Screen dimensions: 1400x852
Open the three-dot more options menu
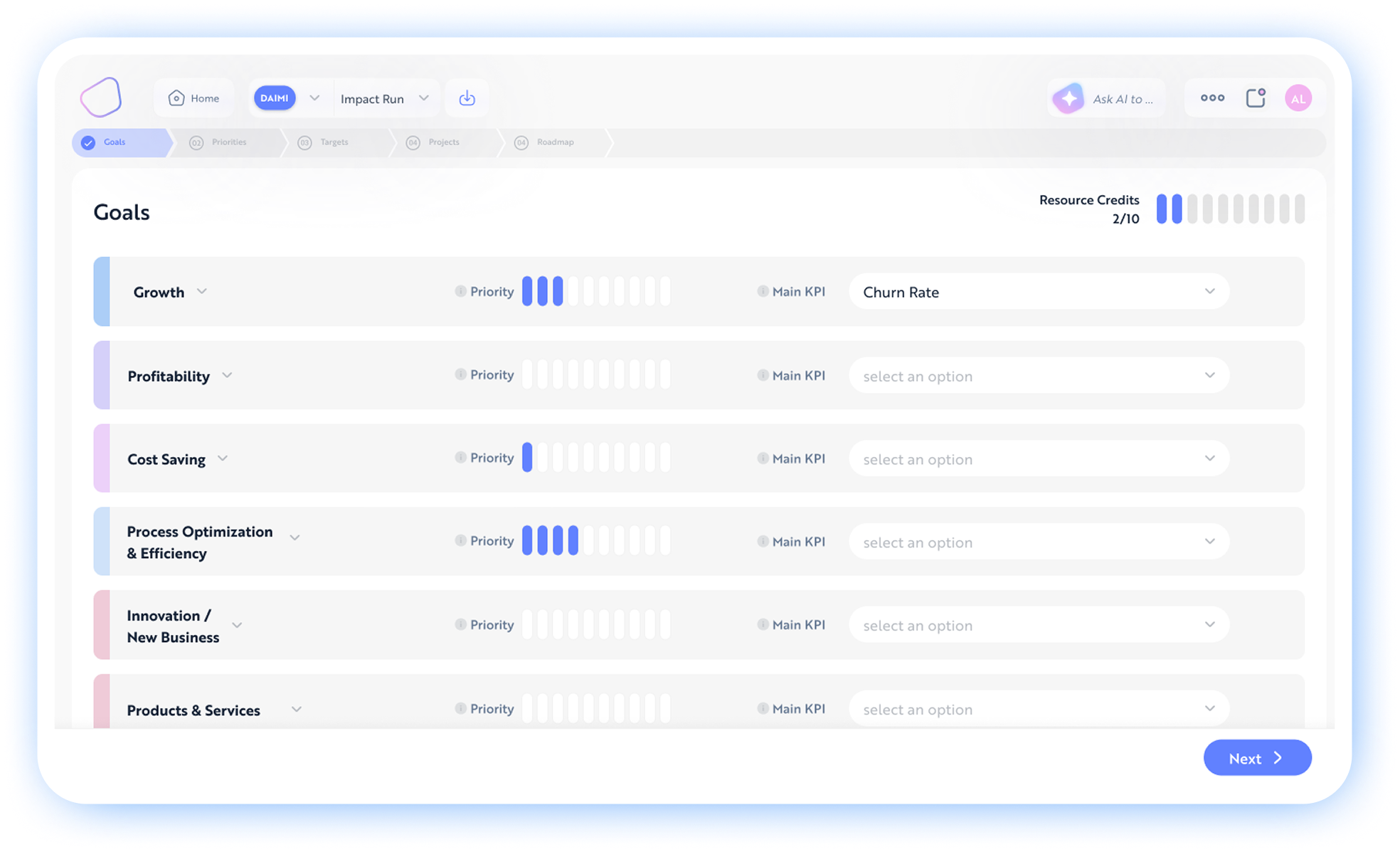pyautogui.click(x=1212, y=98)
